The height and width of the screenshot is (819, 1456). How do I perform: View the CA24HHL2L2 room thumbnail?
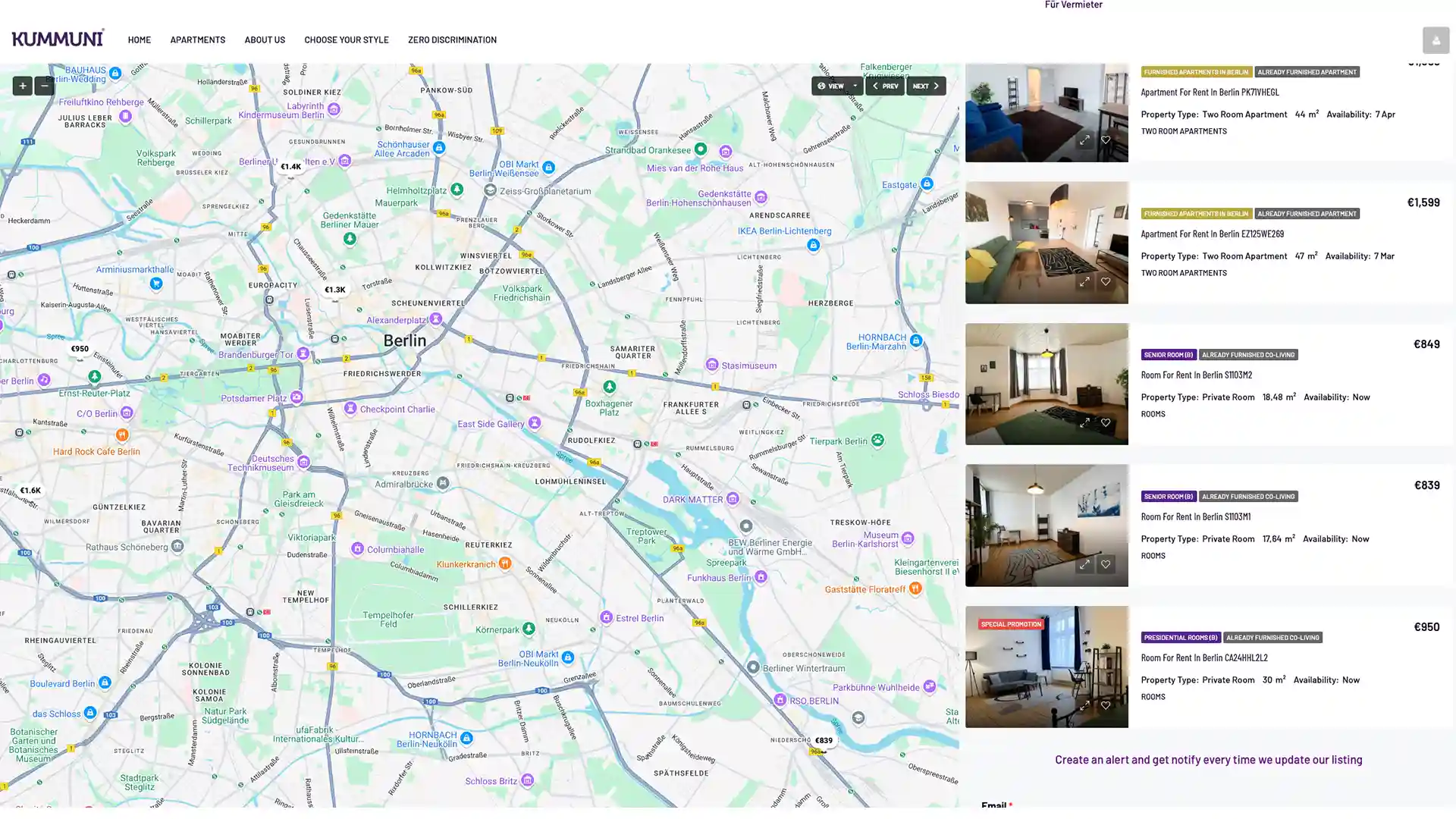(x=1046, y=667)
